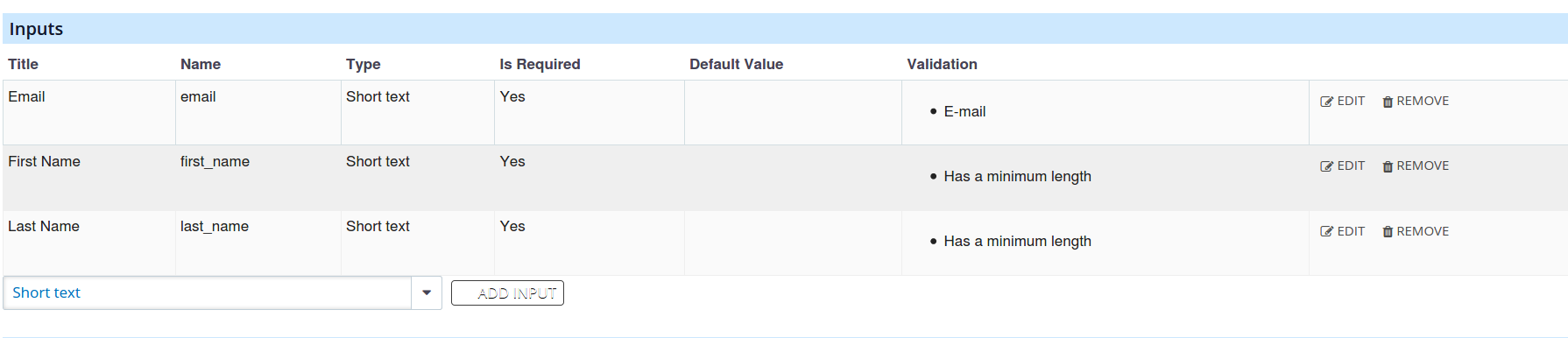Click the edit pencil icon for Email row
This screenshot has height=338, width=1568.
click(1326, 102)
